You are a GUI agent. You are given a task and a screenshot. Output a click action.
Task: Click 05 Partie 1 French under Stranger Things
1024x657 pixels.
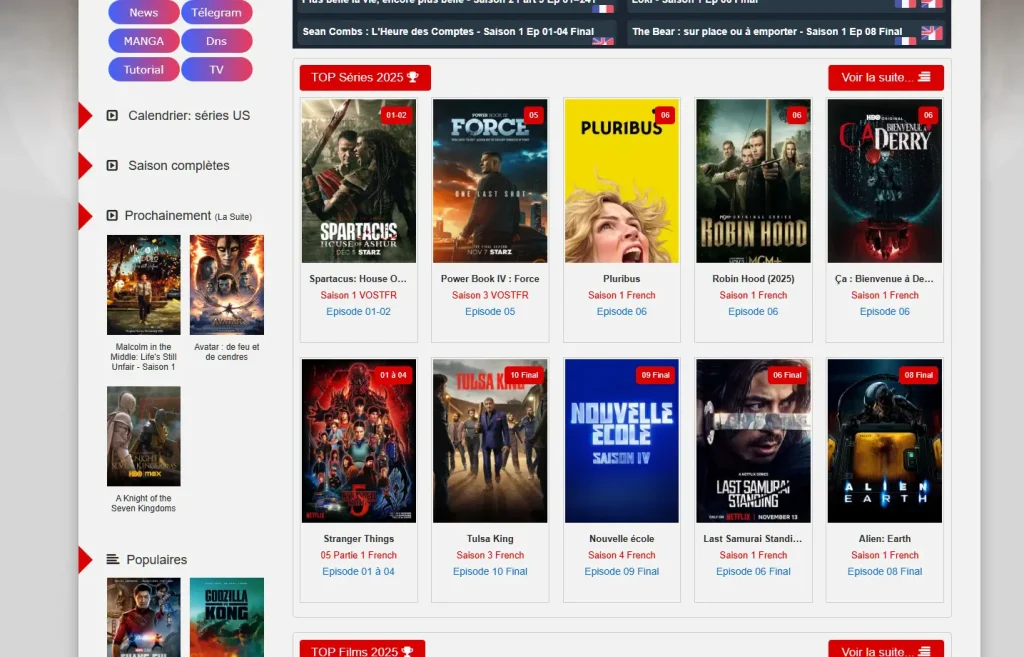(359, 555)
